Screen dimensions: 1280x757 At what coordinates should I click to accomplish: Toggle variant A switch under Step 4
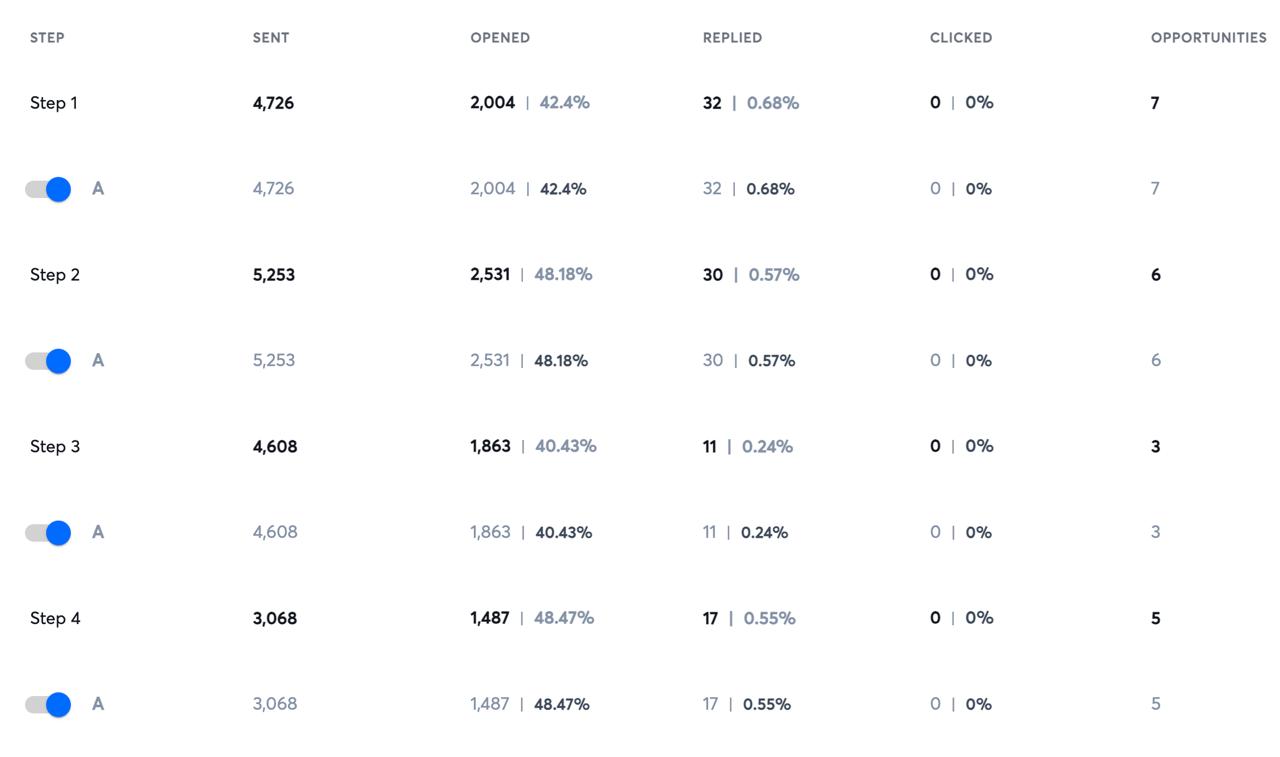coord(48,705)
